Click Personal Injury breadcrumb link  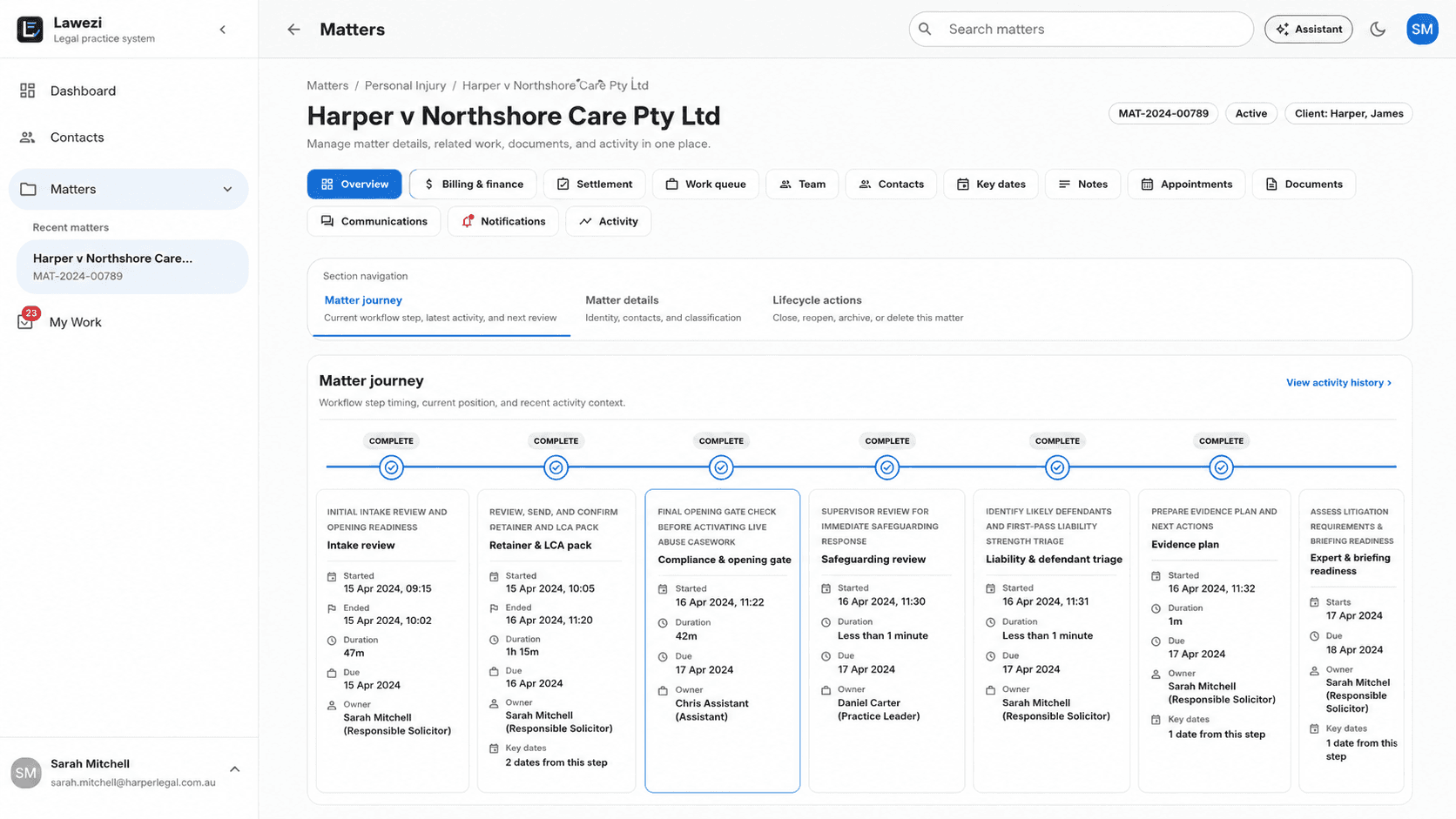click(x=405, y=85)
